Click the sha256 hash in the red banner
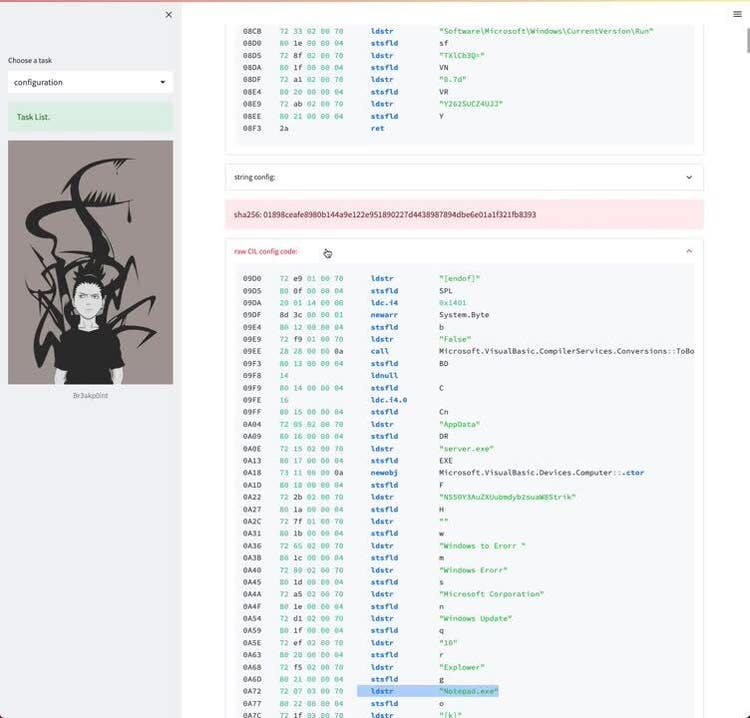The height and width of the screenshot is (718, 750). click(x=385, y=215)
